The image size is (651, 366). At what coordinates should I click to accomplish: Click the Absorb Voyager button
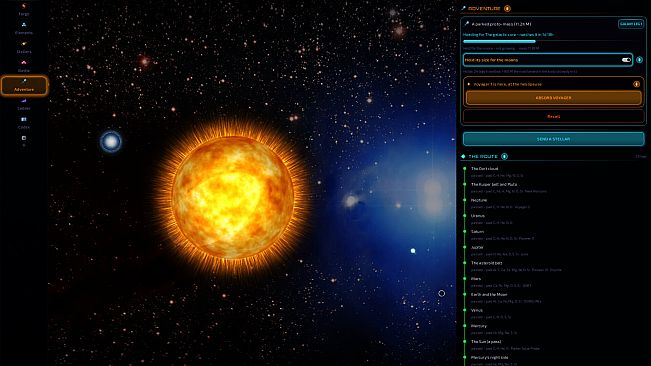pyautogui.click(x=553, y=98)
